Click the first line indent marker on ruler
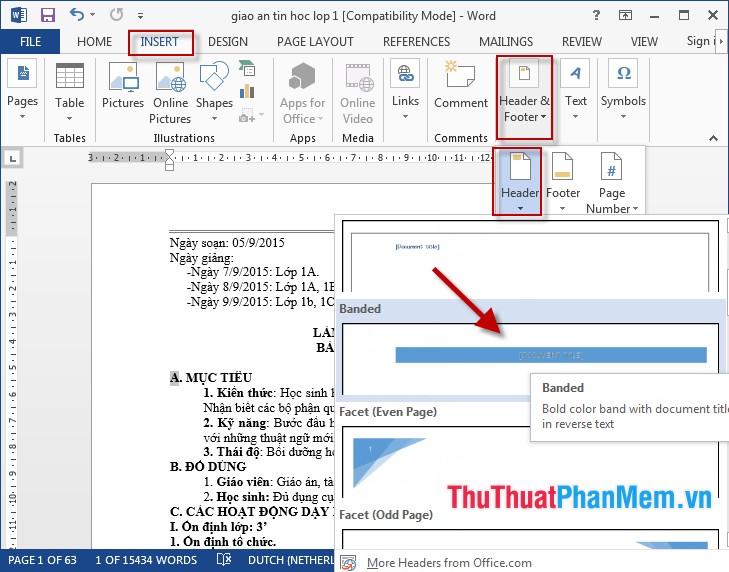Viewport: 729px width, 572px height. click(x=170, y=153)
